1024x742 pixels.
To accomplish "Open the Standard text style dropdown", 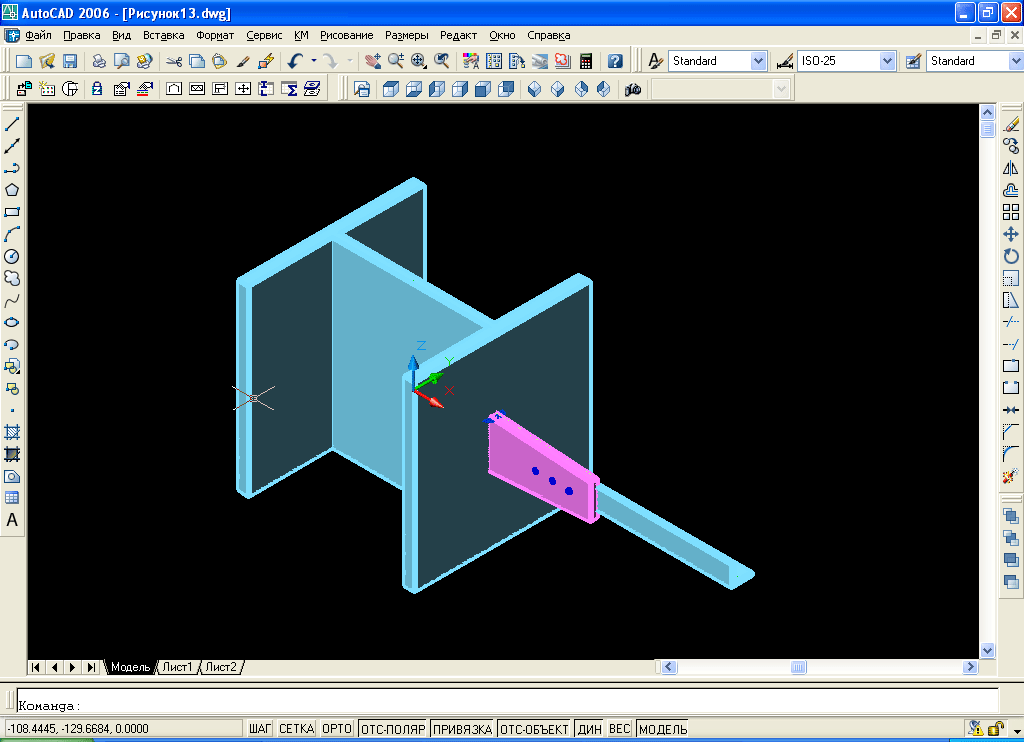I will point(757,61).
